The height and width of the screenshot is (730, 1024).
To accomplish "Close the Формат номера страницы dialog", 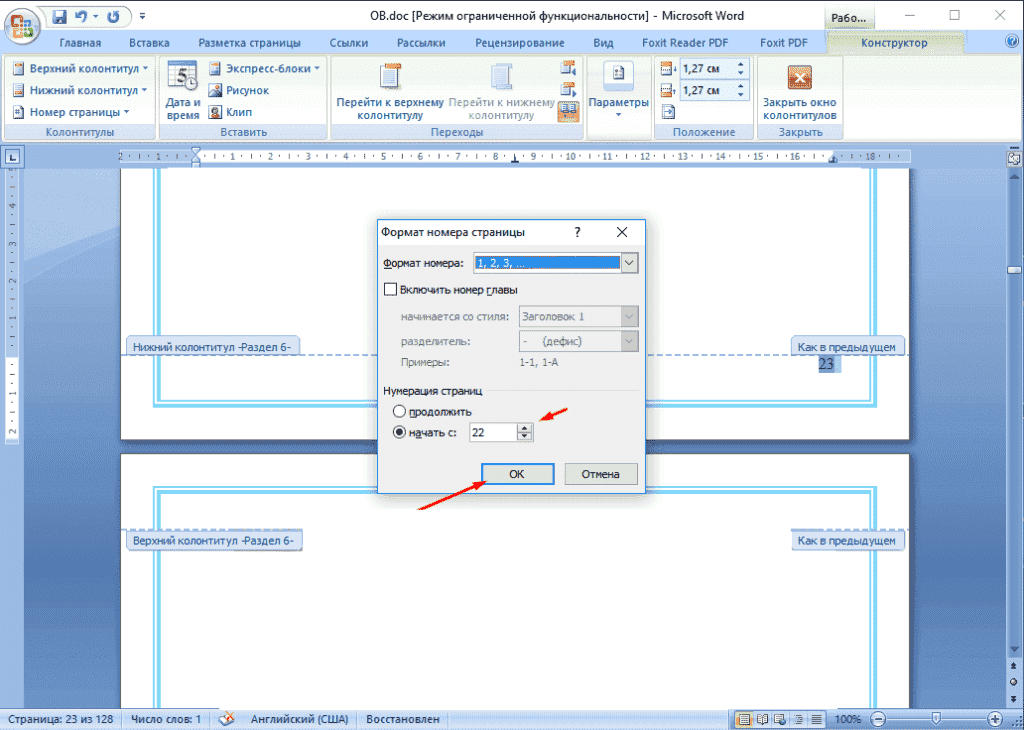I will pyautogui.click(x=622, y=232).
